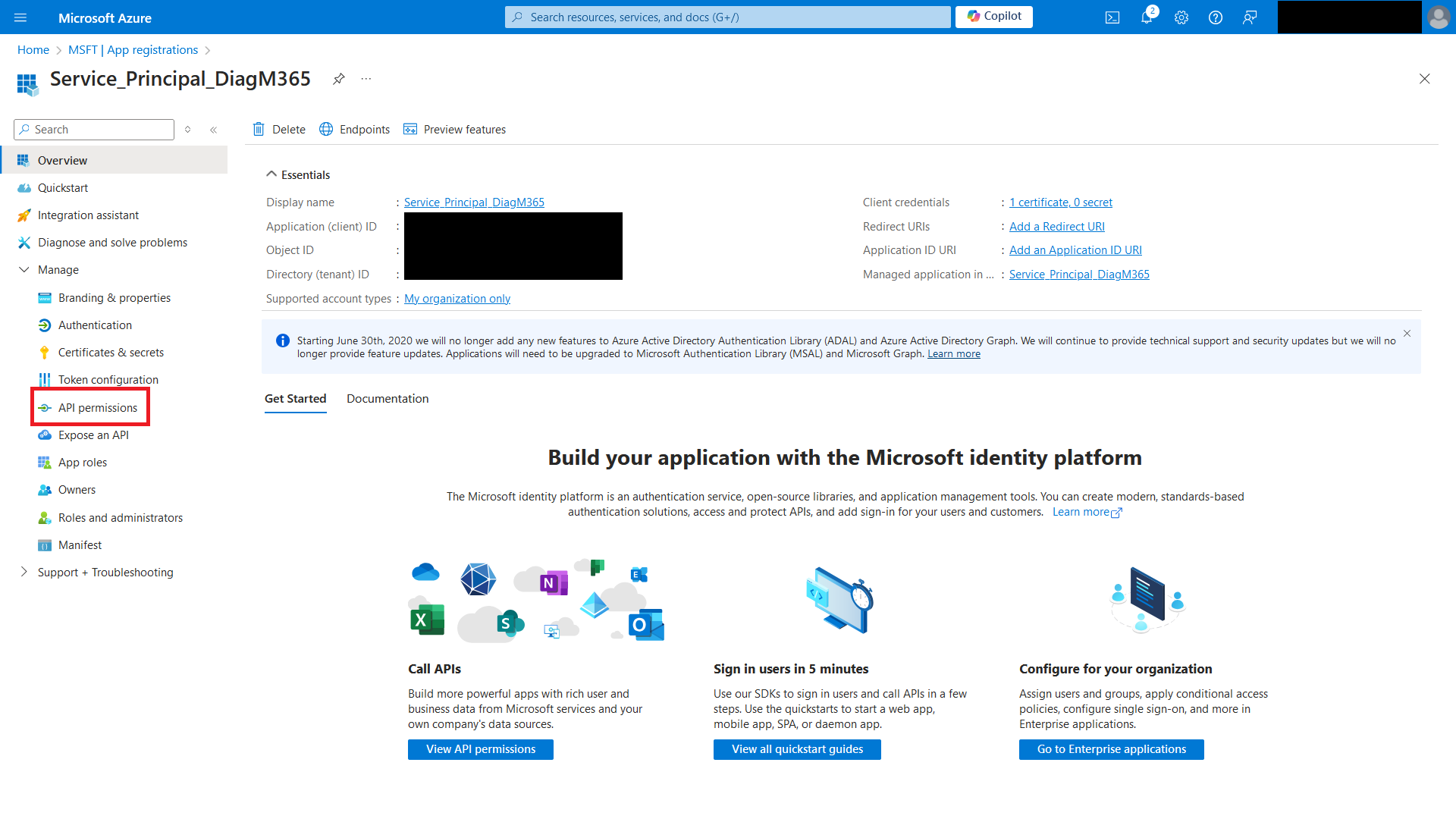Image resolution: width=1456 pixels, height=819 pixels.
Task: Open the Cloud Shell icon
Action: (1112, 17)
